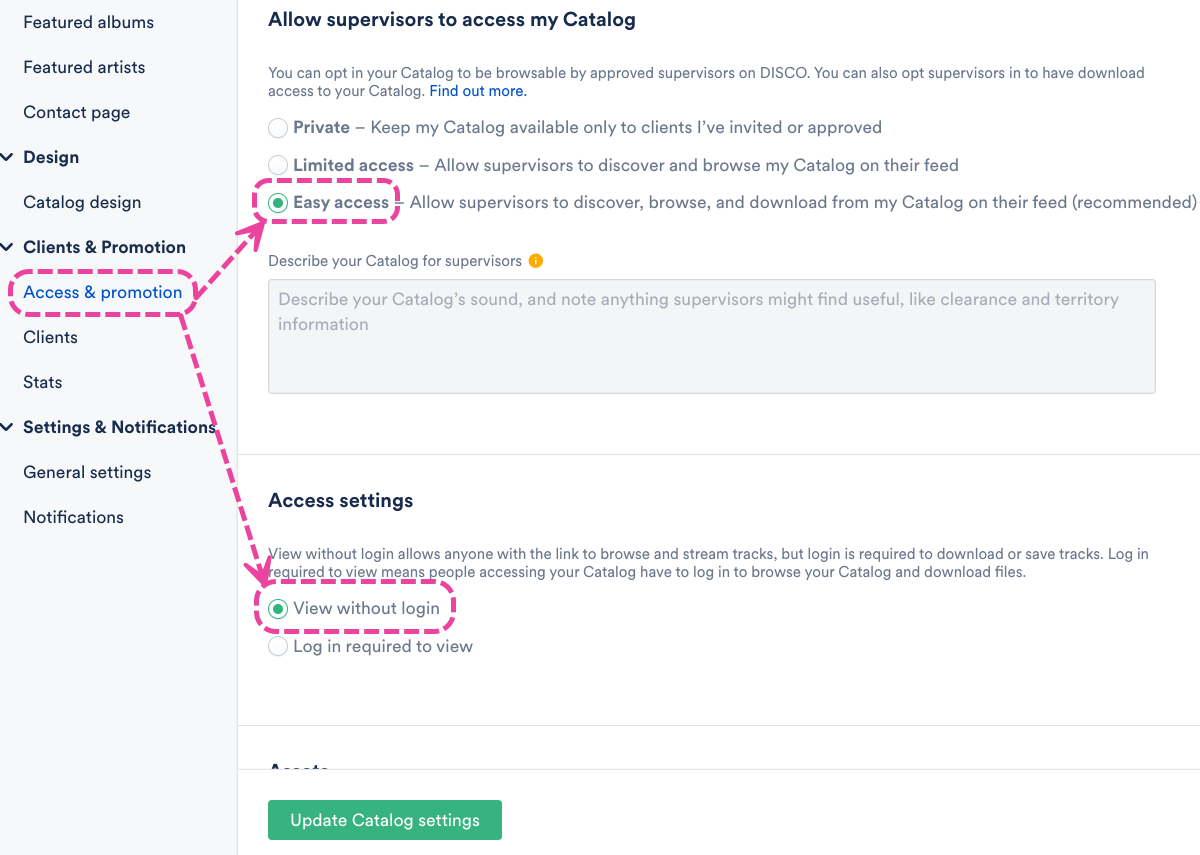Choose the Limited access radio option
The height and width of the screenshot is (855, 1200).
[x=278, y=165]
